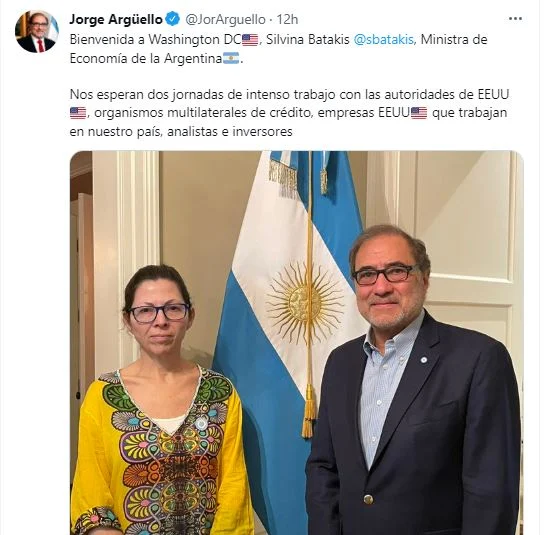Screen dimensions: 546x535
Task: Click the 'Bienvenida a Washington DC' paragraph text
Action: (x=278, y=49)
